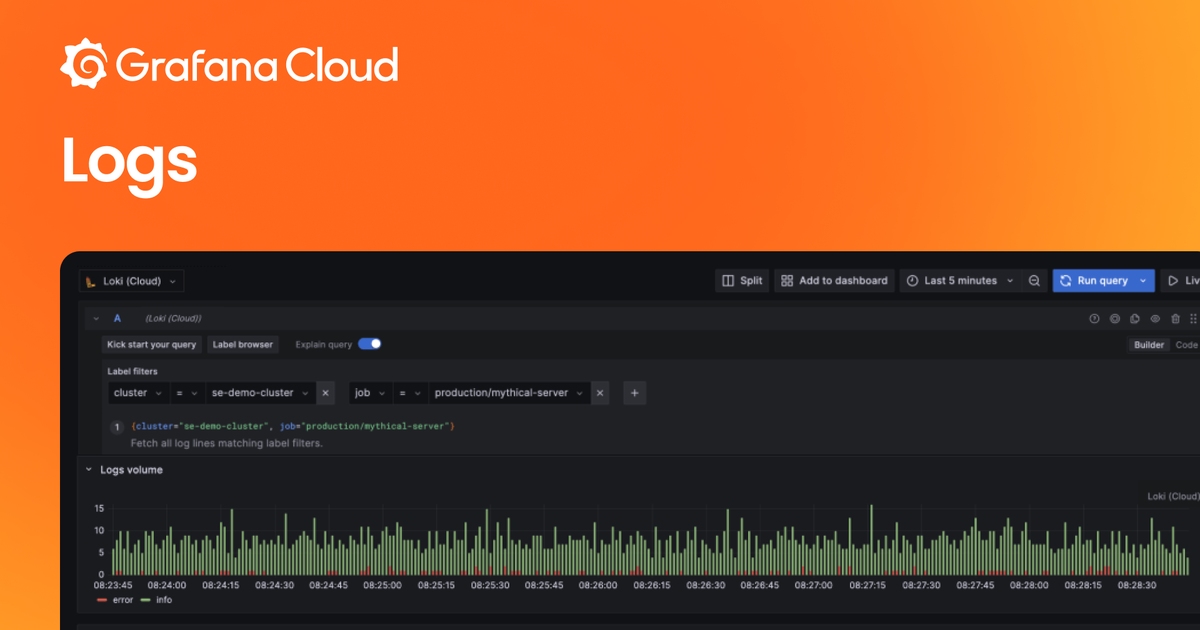Open the Loki (Cloud) data source picker

coord(131,281)
